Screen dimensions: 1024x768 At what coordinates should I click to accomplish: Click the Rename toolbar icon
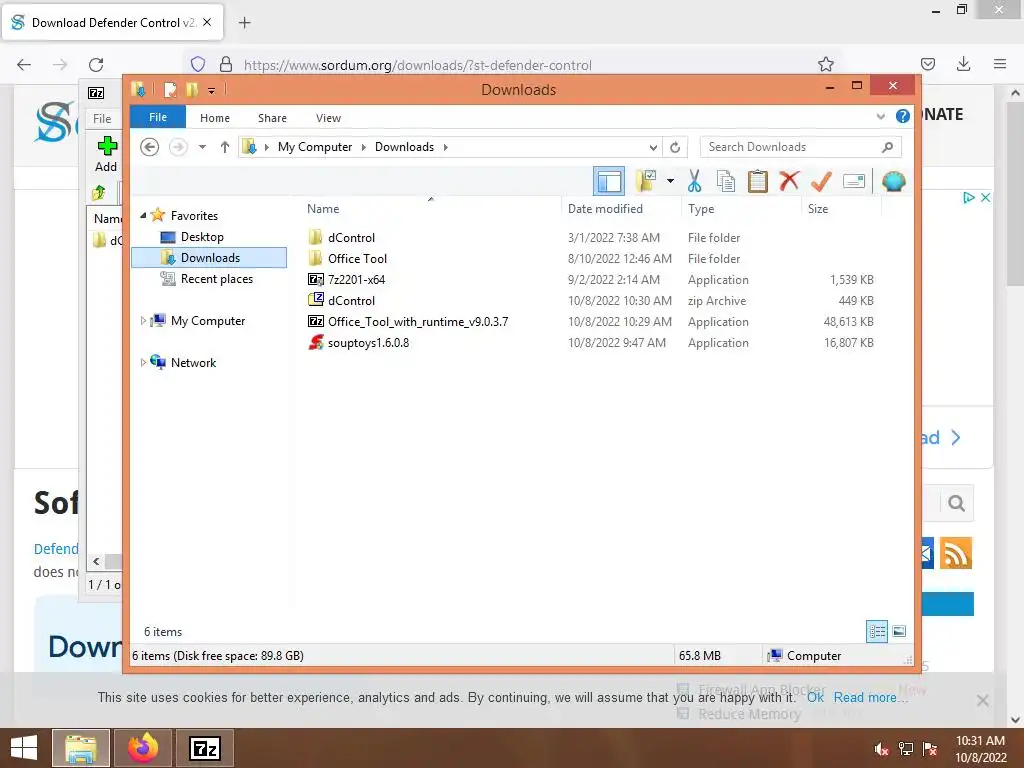tap(854, 181)
